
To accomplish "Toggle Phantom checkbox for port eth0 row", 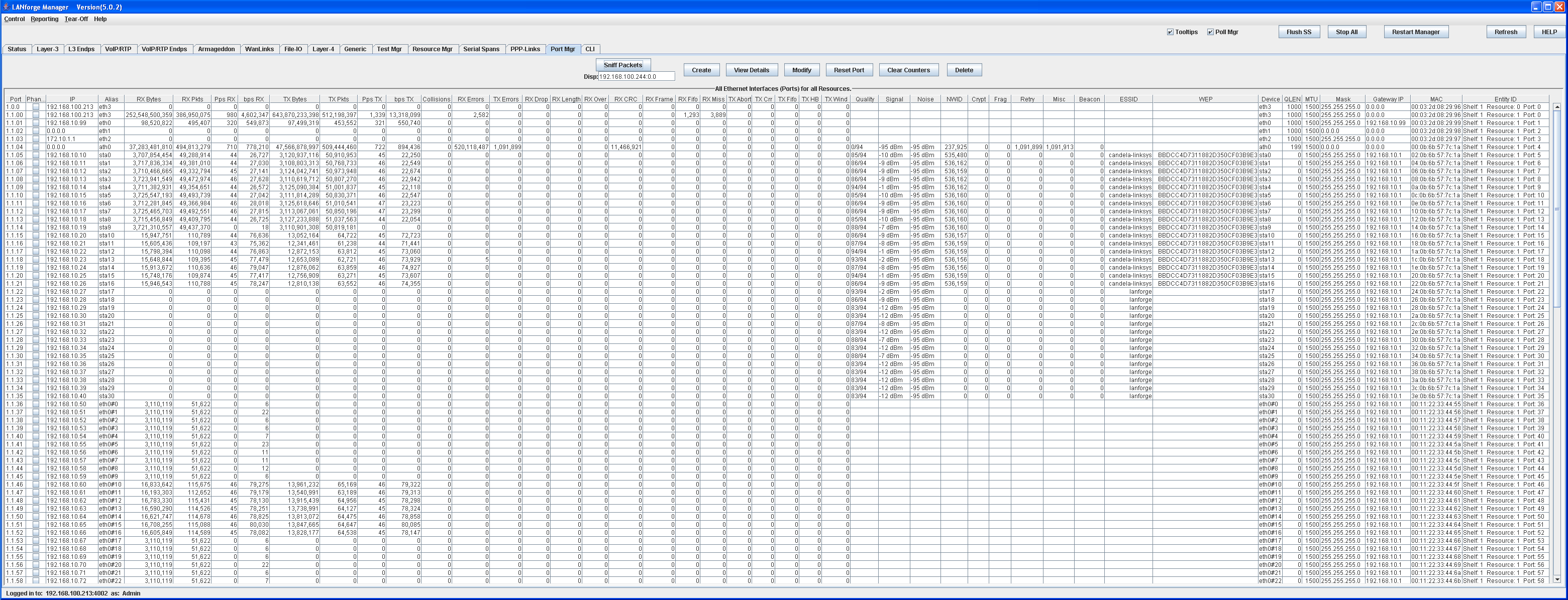I will click(35, 123).
